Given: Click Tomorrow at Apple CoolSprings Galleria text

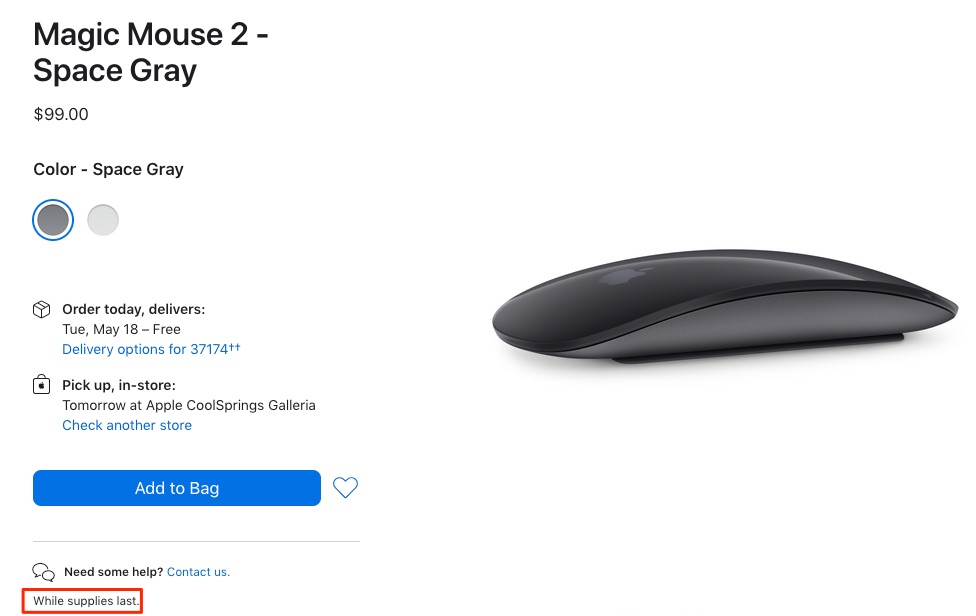Looking at the screenshot, I should 189,405.
